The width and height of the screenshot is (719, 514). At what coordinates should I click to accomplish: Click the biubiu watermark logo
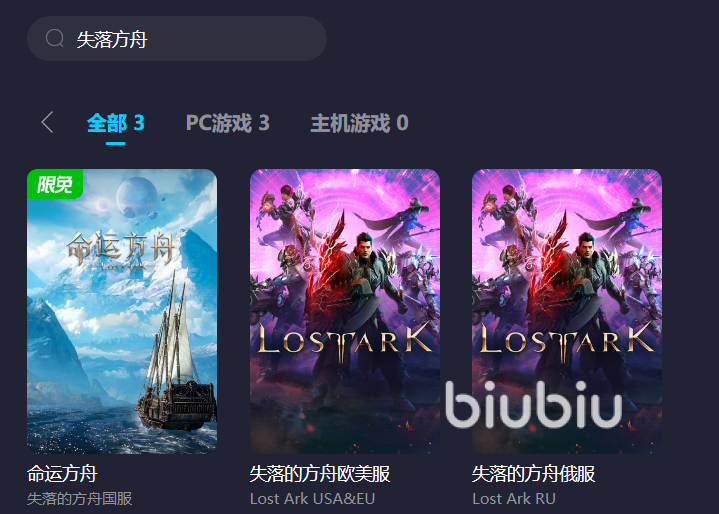click(534, 404)
